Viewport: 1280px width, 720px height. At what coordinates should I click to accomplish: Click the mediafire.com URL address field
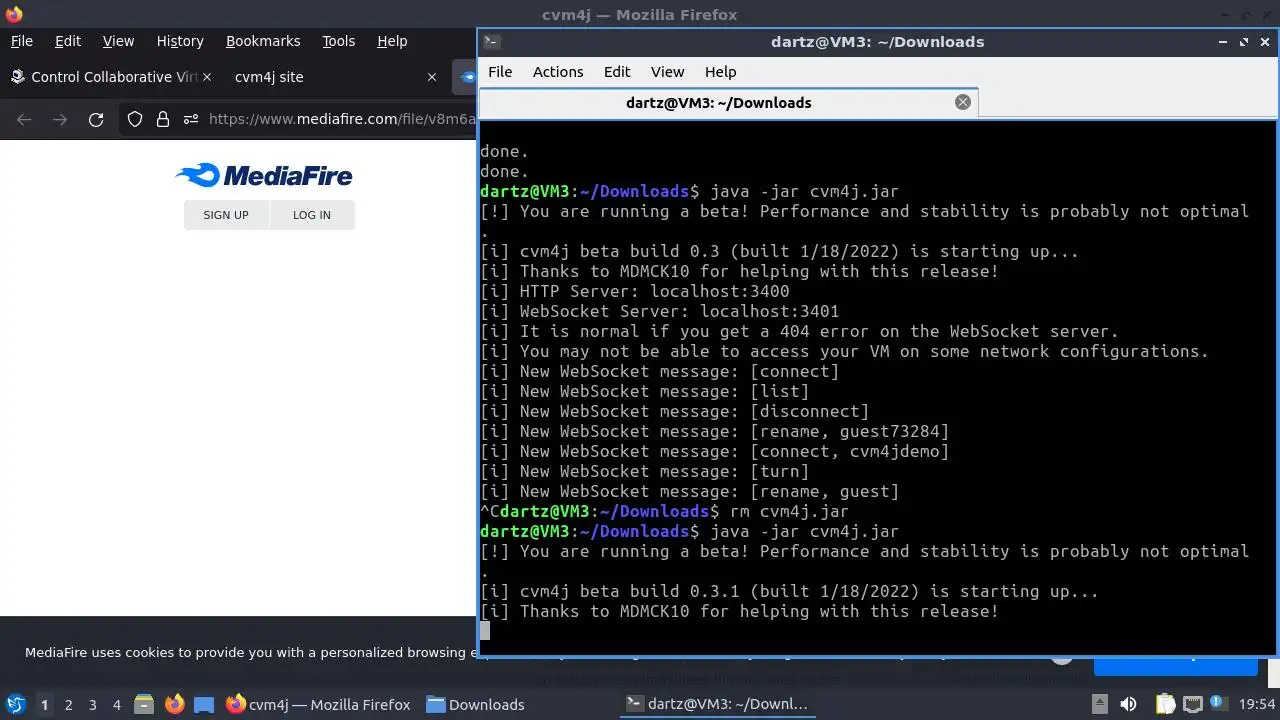tap(342, 120)
